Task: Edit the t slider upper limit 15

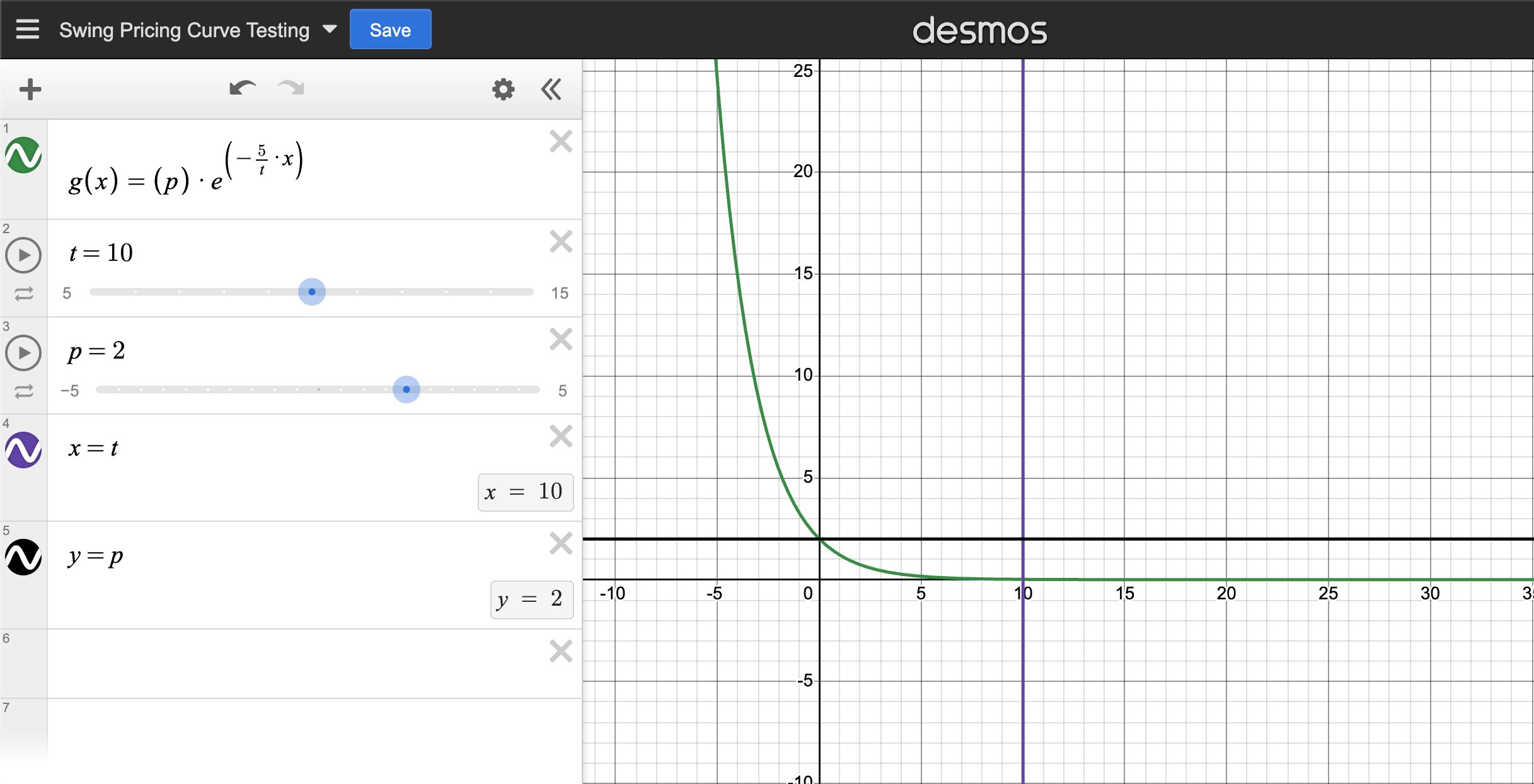Action: point(560,293)
